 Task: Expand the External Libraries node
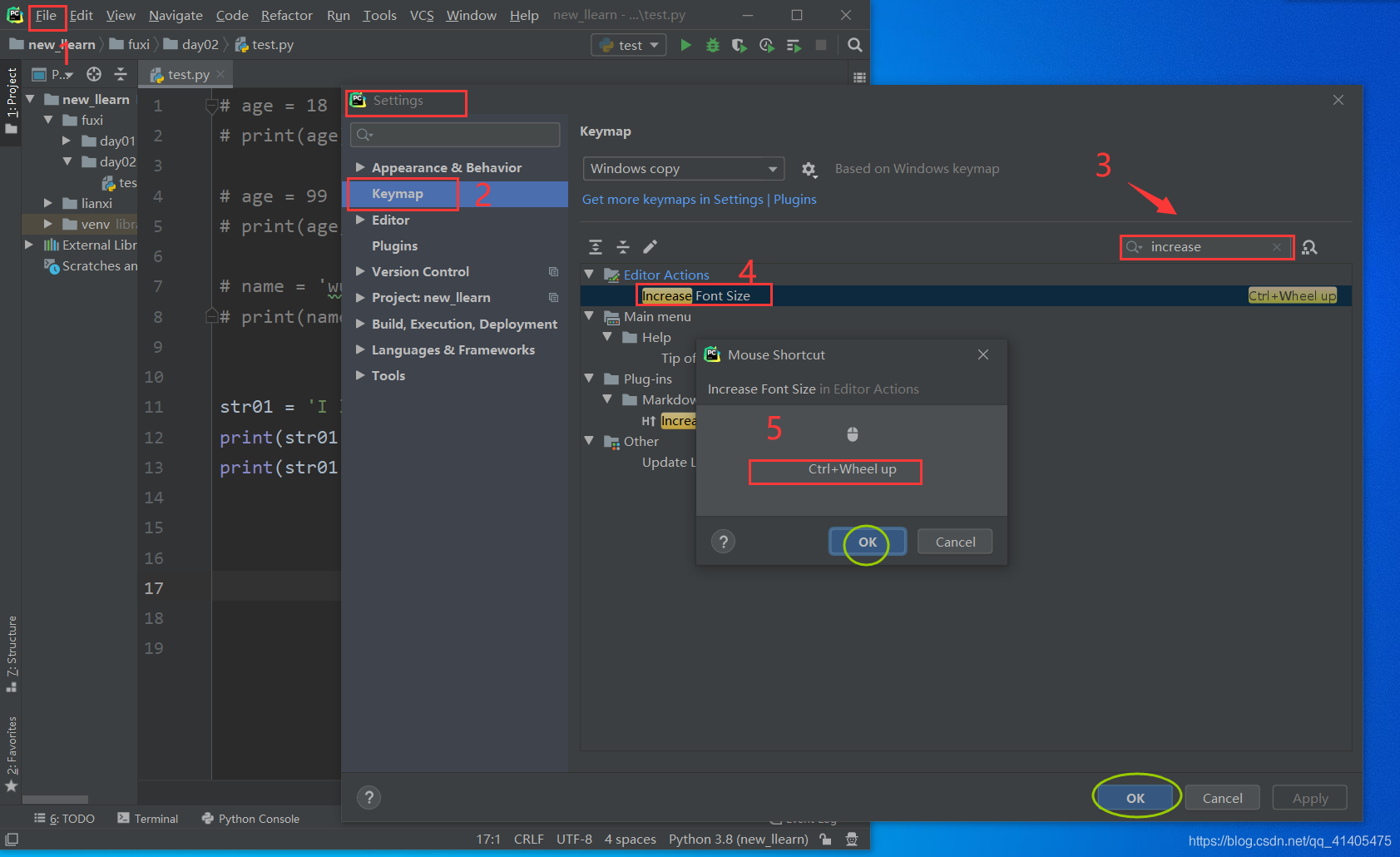(x=29, y=245)
